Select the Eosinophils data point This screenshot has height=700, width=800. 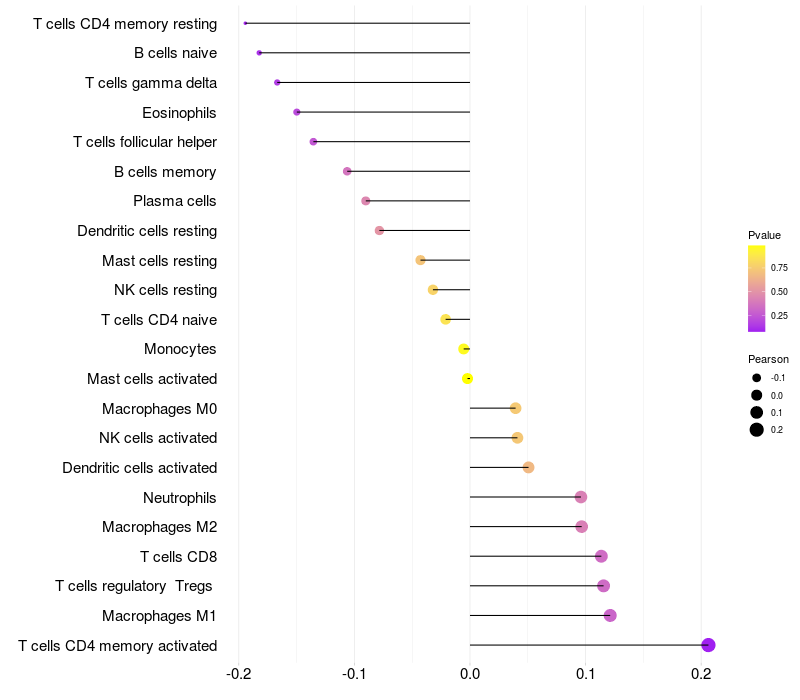point(297,112)
